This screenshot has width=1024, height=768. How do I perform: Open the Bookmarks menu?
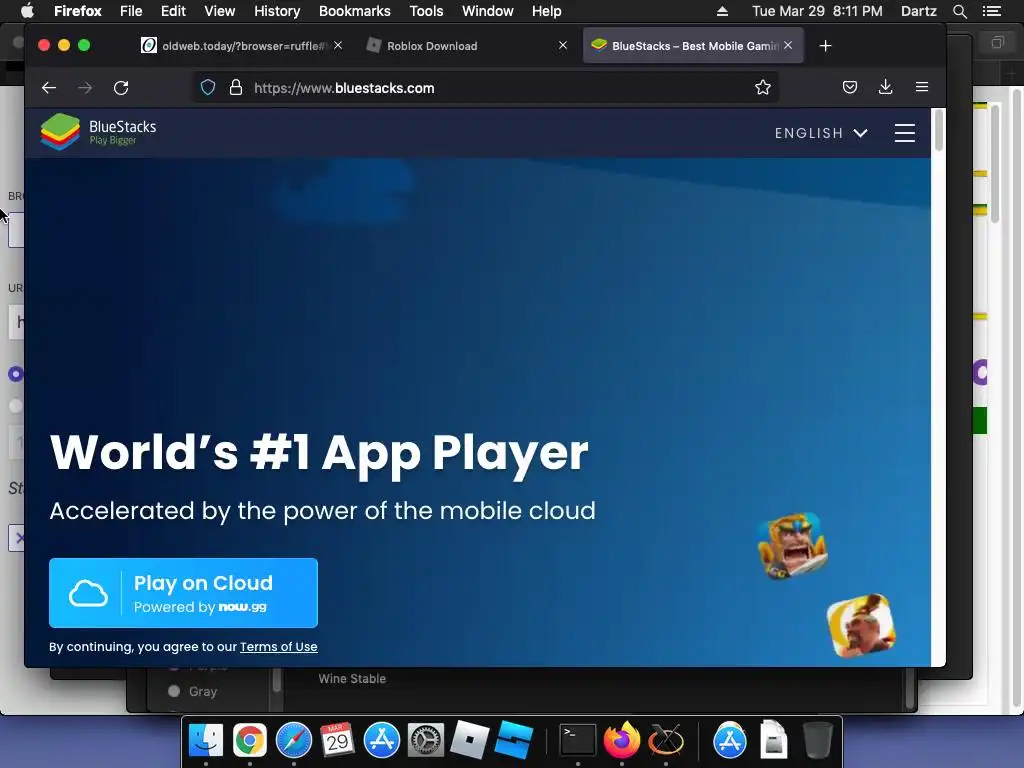(355, 11)
